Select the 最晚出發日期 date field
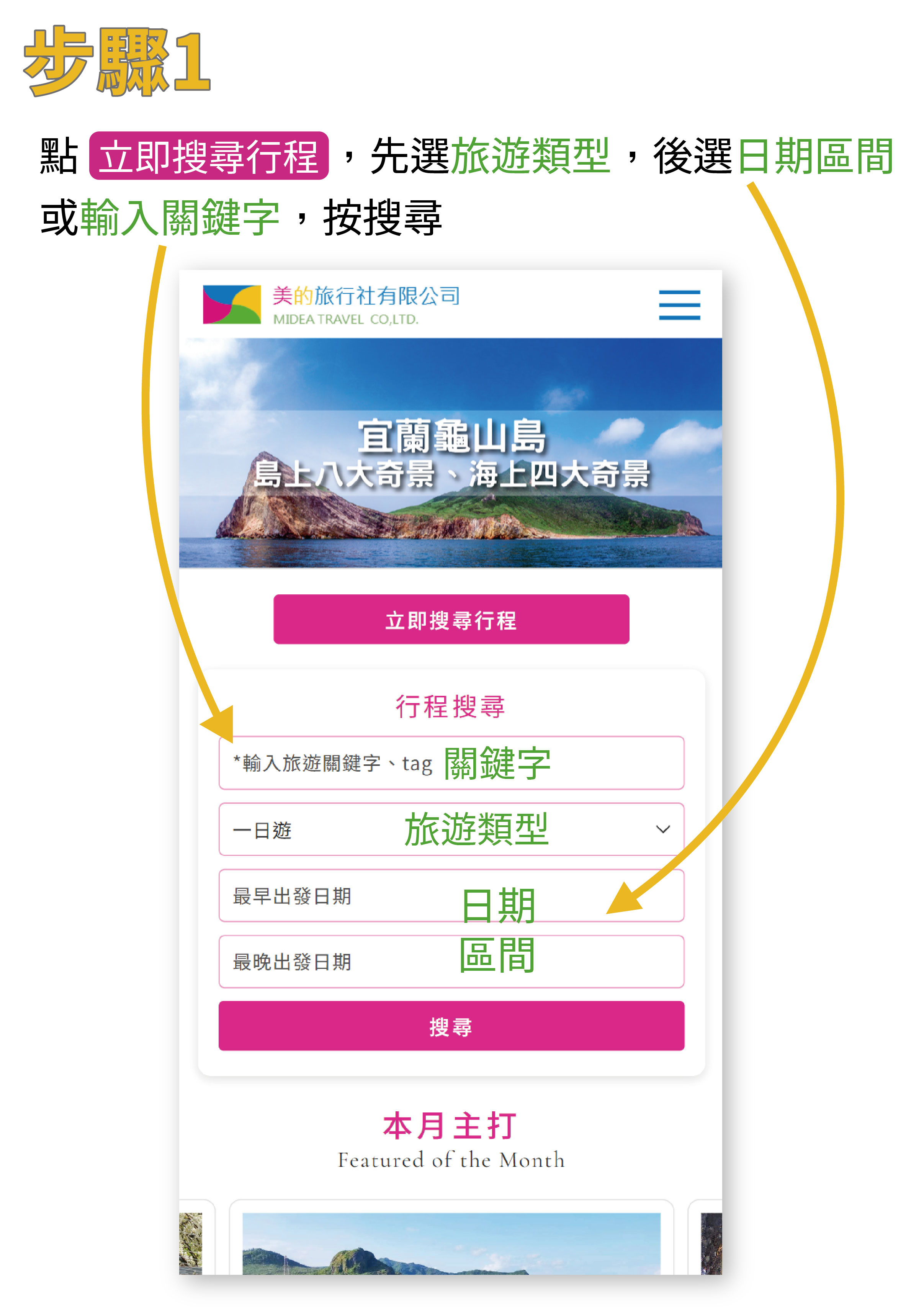This screenshot has height=1307, width=924. tap(451, 962)
